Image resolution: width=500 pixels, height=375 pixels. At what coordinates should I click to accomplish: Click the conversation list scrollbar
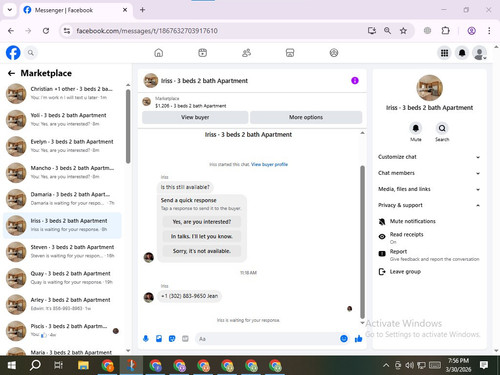point(128,127)
